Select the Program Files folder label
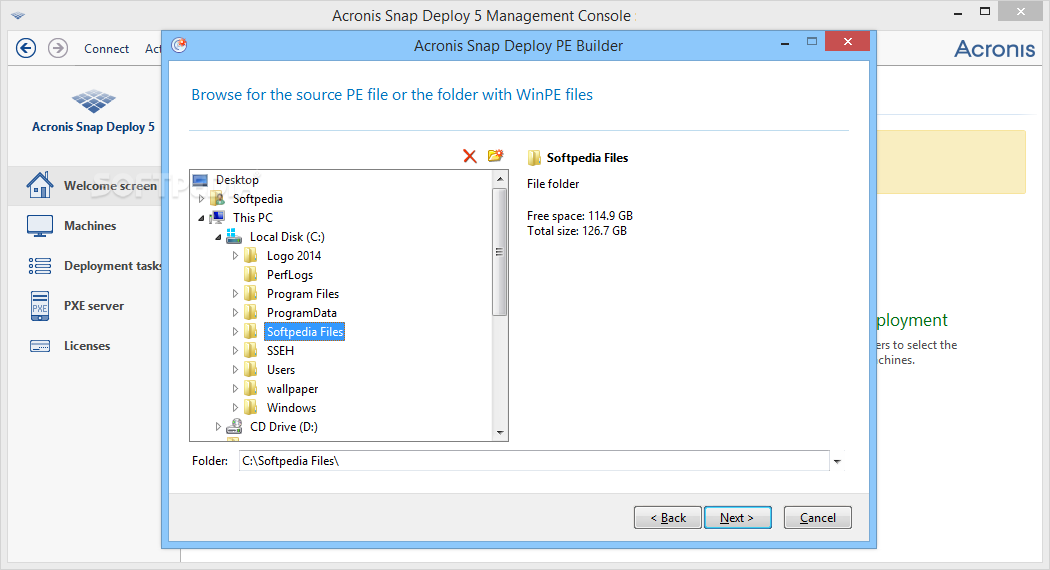 pyautogui.click(x=303, y=294)
